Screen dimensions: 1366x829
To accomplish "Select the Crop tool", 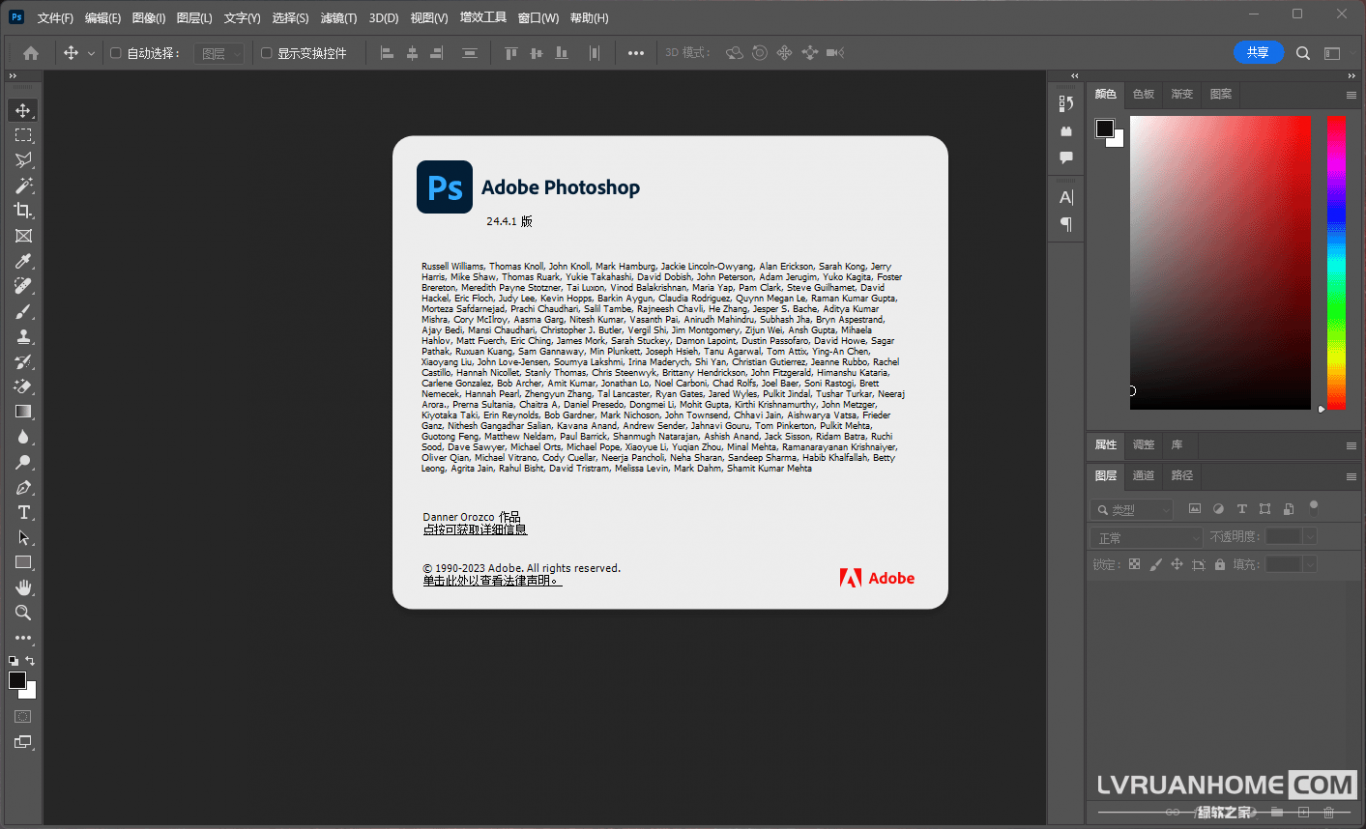I will coord(23,210).
